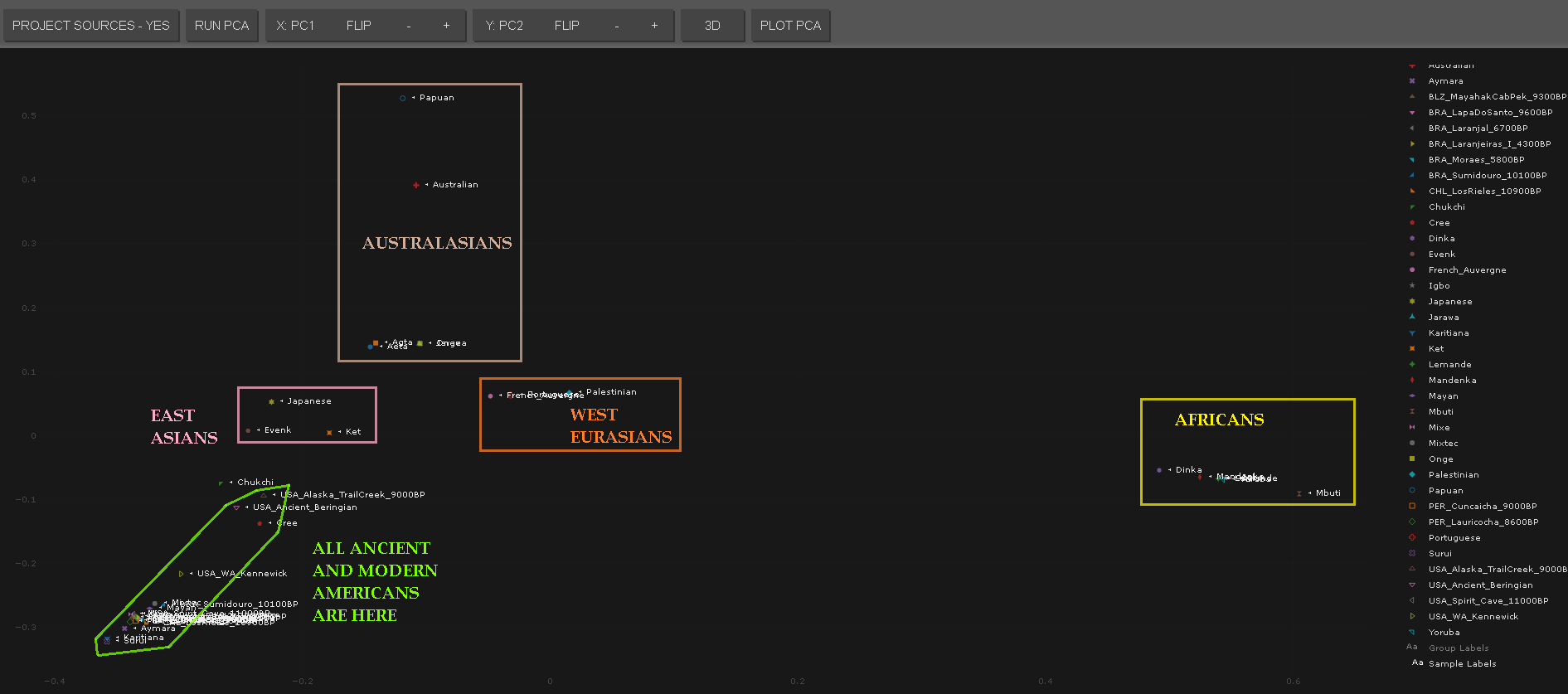This screenshot has width=1568, height=694.
Task: Click the USA_WA_Kennewick point in plot
Action: pos(181,574)
